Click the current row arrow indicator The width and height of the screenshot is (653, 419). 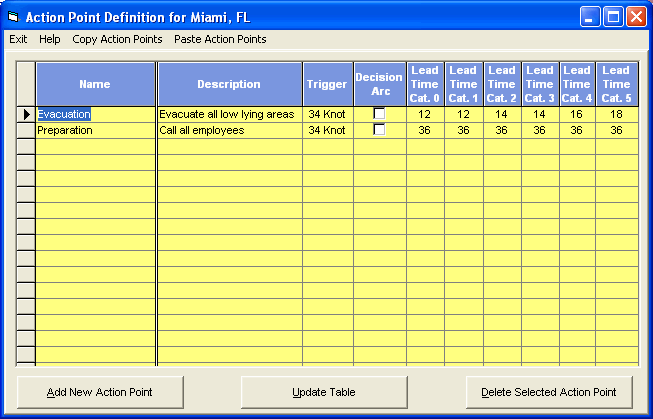[x=26, y=115]
